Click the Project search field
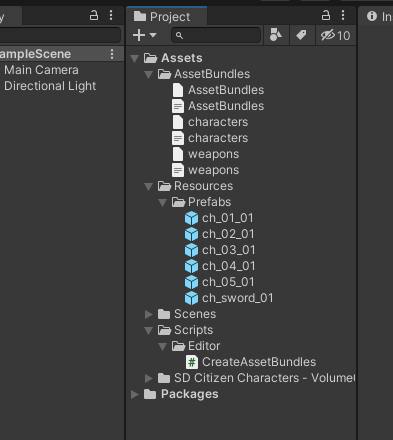Viewport: 393px width, 440px height. click(x=216, y=35)
